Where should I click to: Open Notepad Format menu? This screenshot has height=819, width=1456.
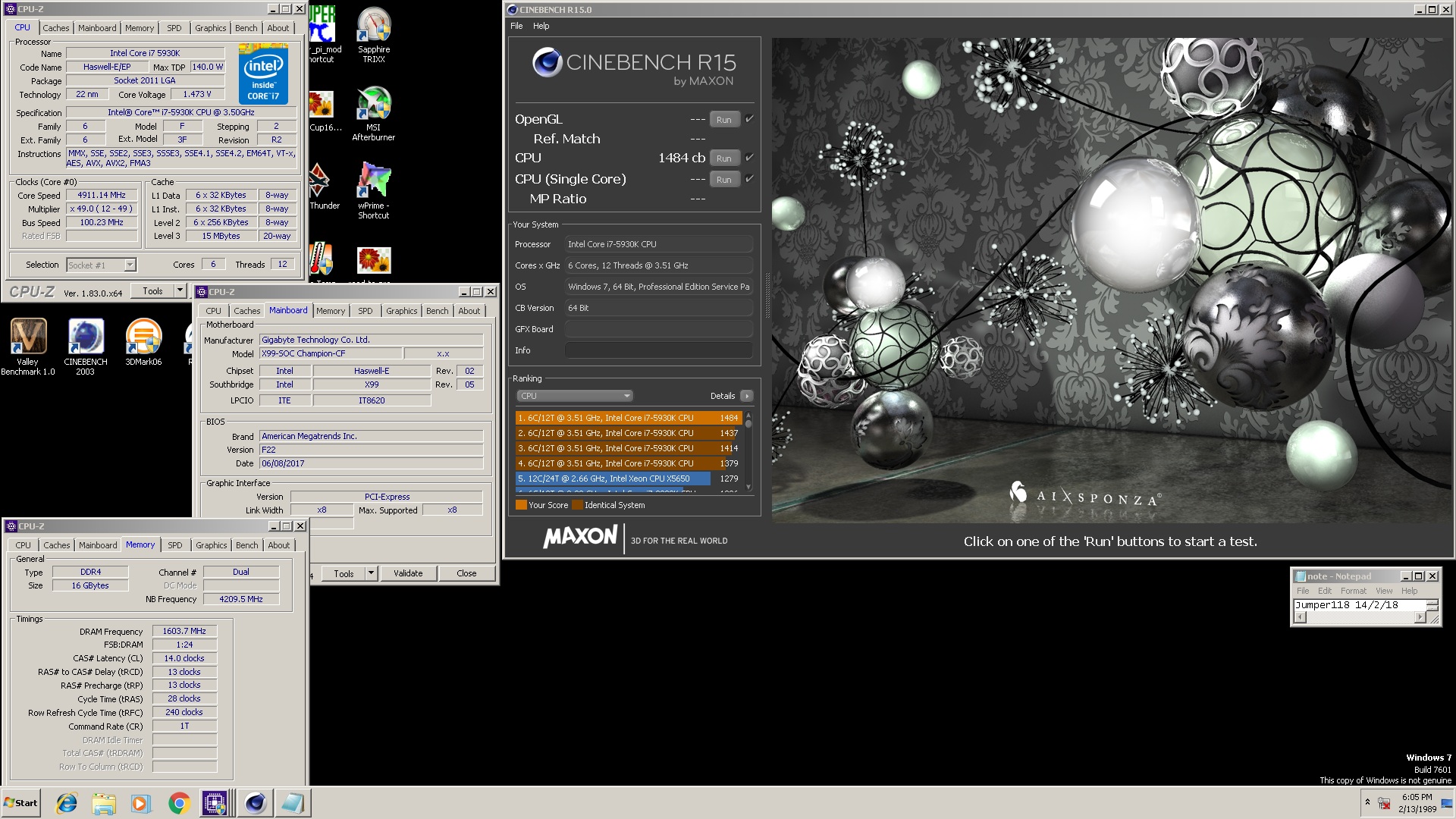1353,591
